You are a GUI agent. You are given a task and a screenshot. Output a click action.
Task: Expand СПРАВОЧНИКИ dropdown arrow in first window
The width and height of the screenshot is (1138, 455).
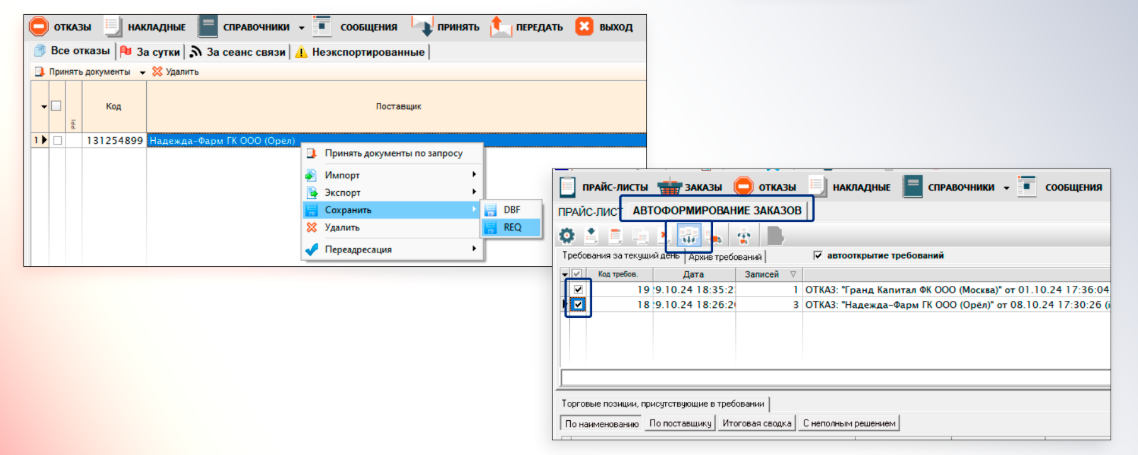301,27
